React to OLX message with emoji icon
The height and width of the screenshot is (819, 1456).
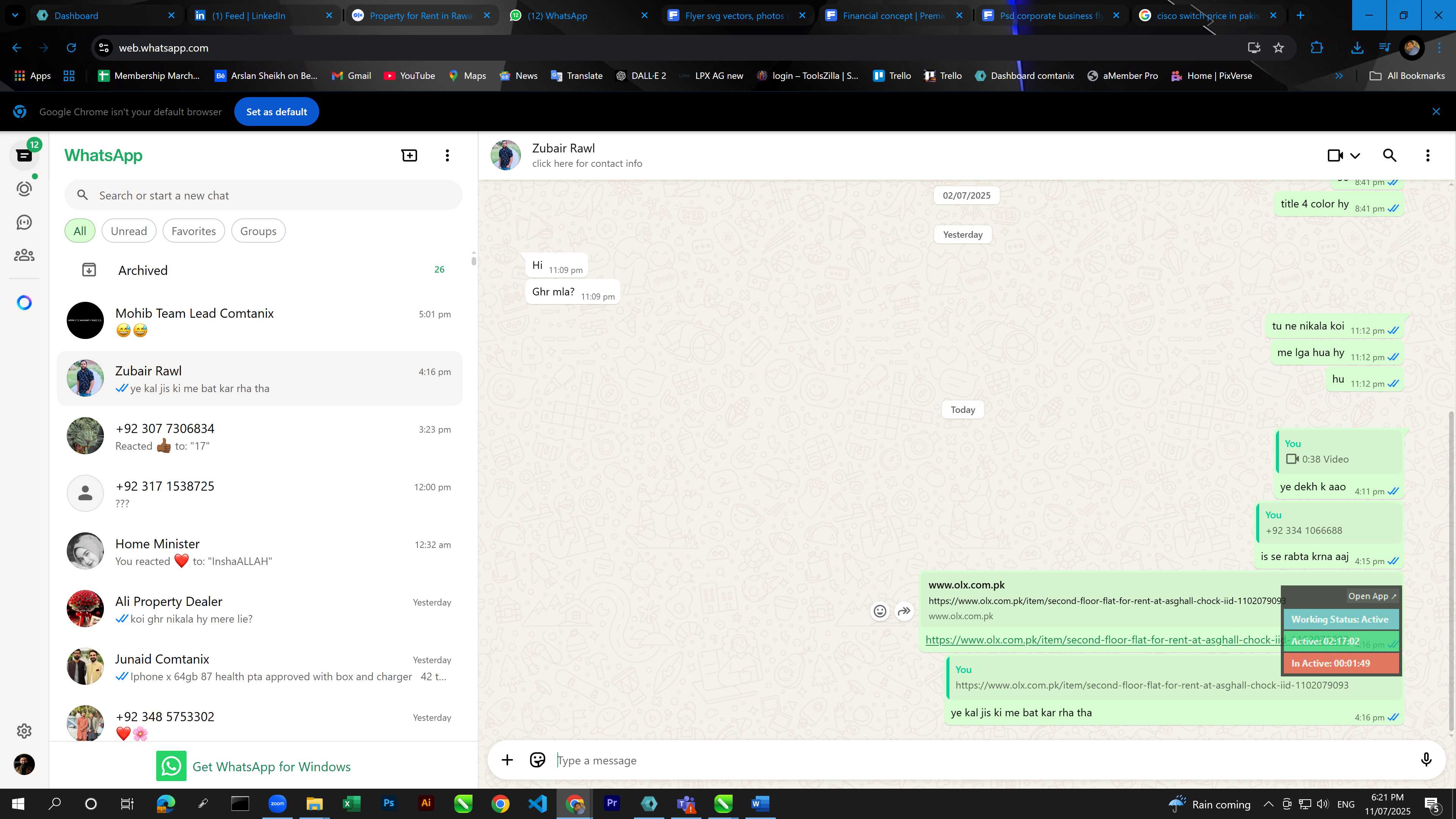click(x=880, y=611)
